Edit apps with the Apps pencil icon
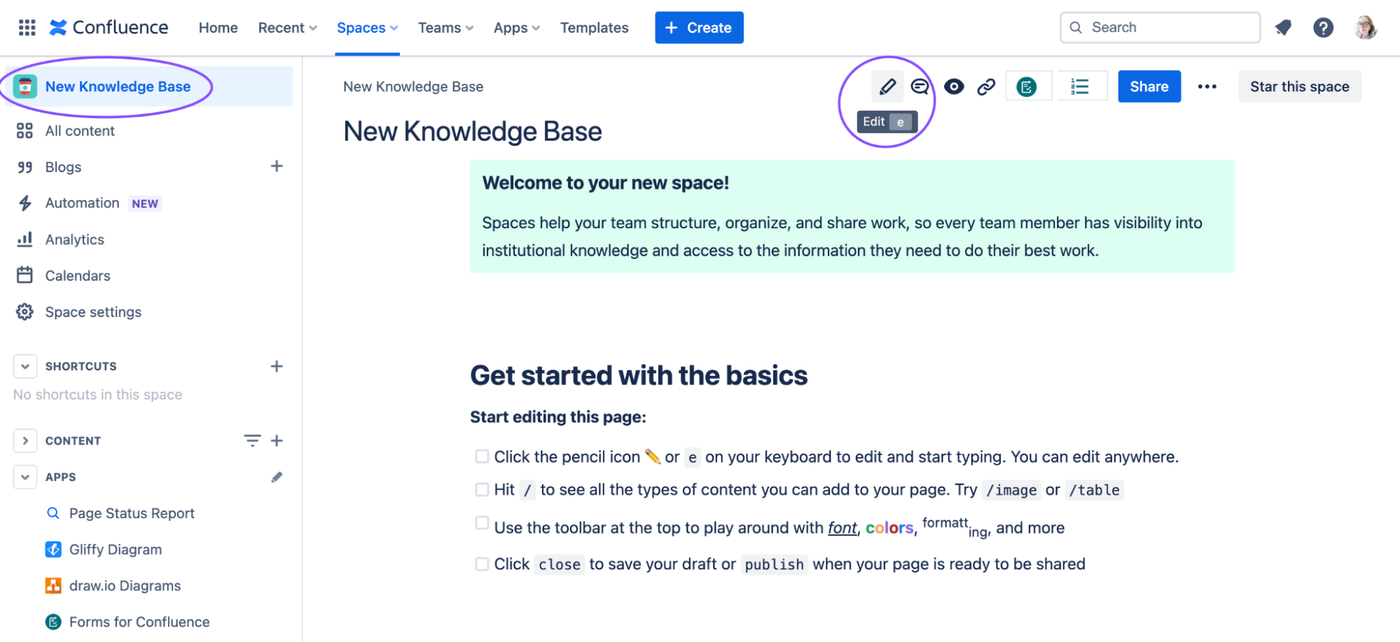This screenshot has width=1400, height=642. pos(277,477)
